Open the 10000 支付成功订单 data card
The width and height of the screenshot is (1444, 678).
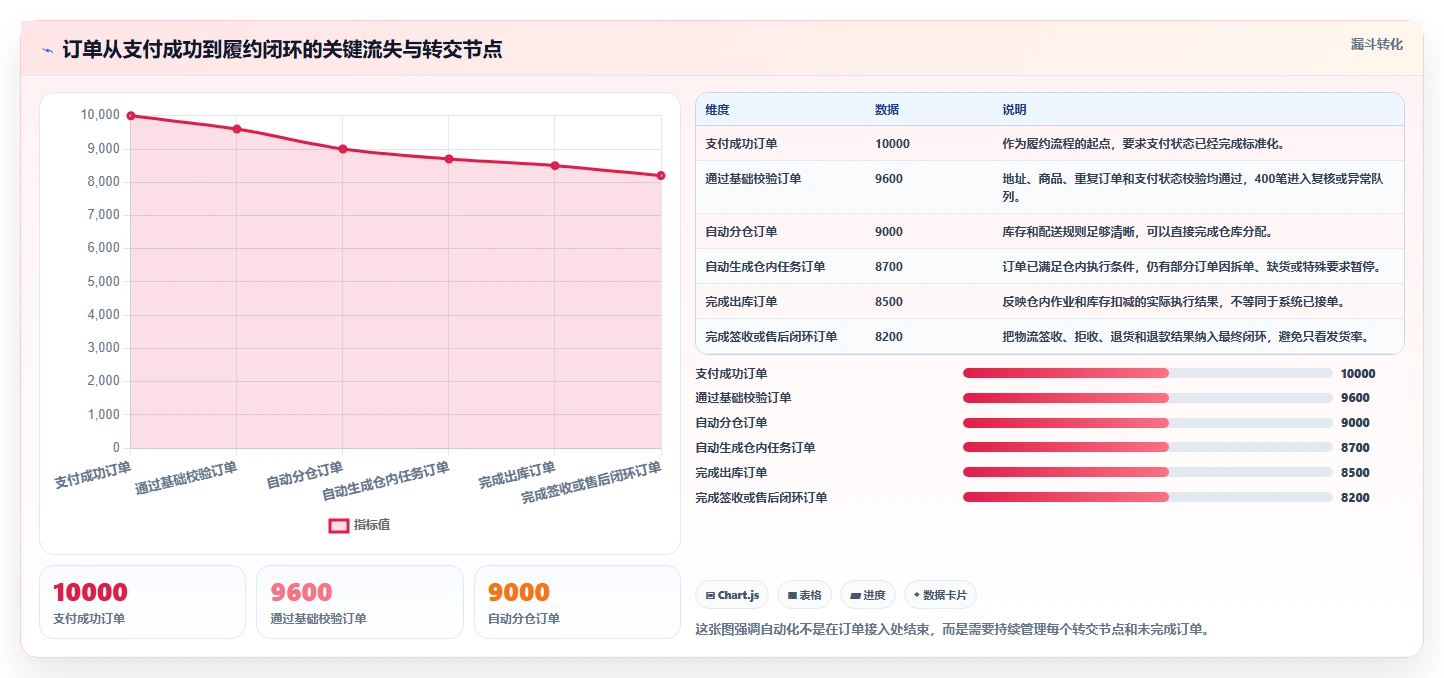pyautogui.click(x=142, y=602)
